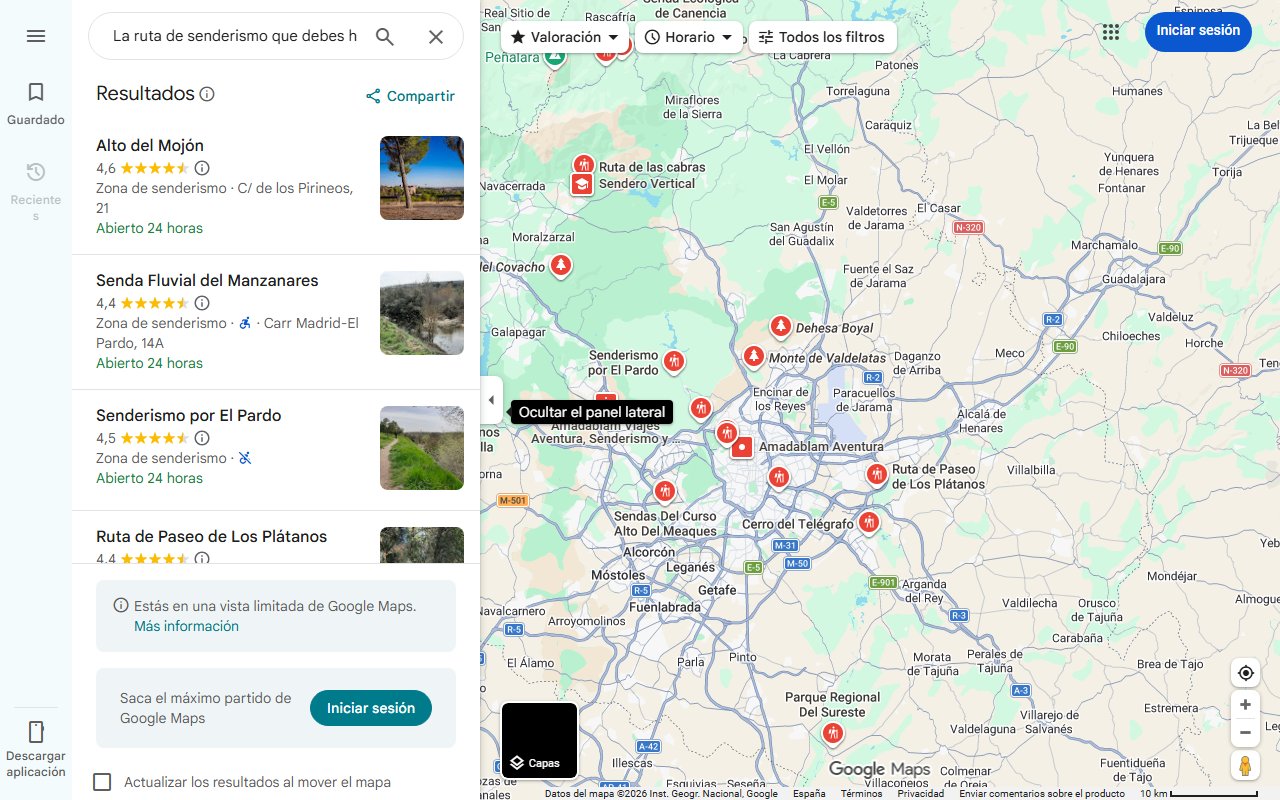The height and width of the screenshot is (800, 1280).
Task: Click the Senda Fluvial del Manzanares thumbnail
Action: click(421, 313)
